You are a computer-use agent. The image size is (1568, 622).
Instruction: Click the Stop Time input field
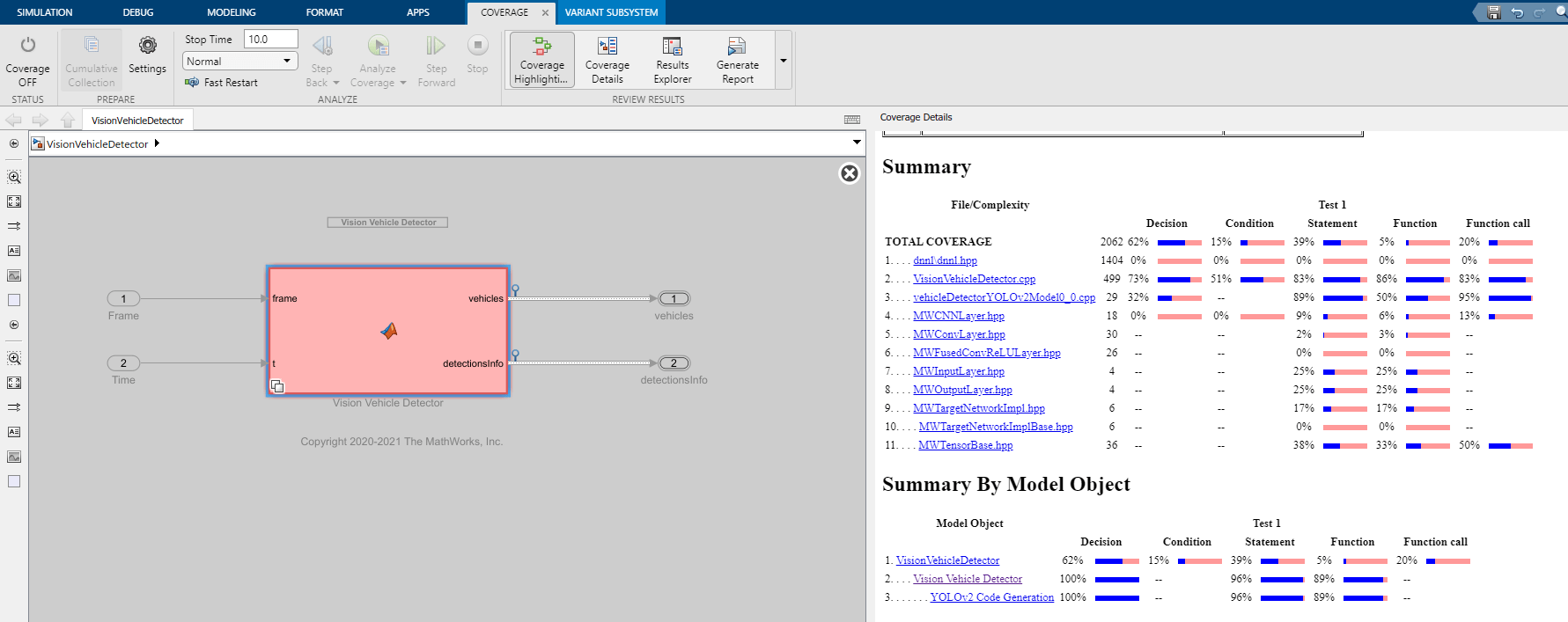point(270,40)
